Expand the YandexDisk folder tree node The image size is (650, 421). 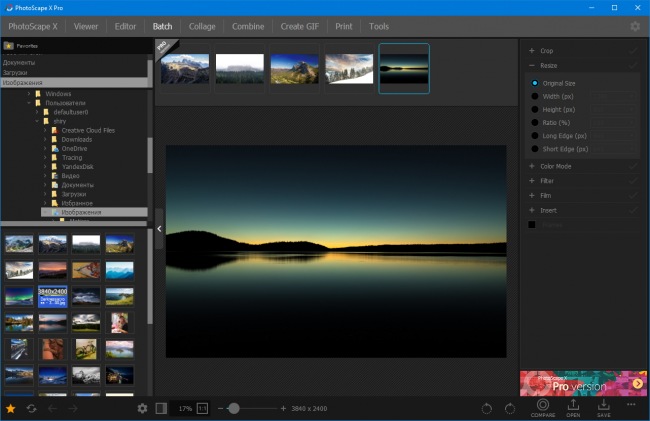45,167
